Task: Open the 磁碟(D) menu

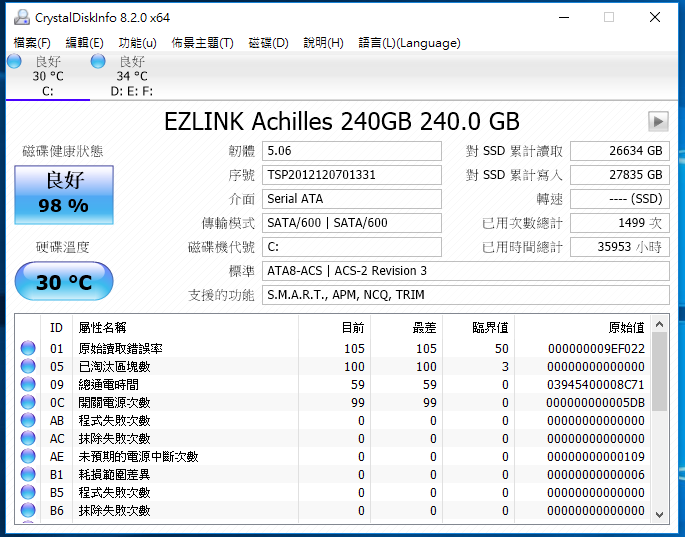Action: click(268, 43)
